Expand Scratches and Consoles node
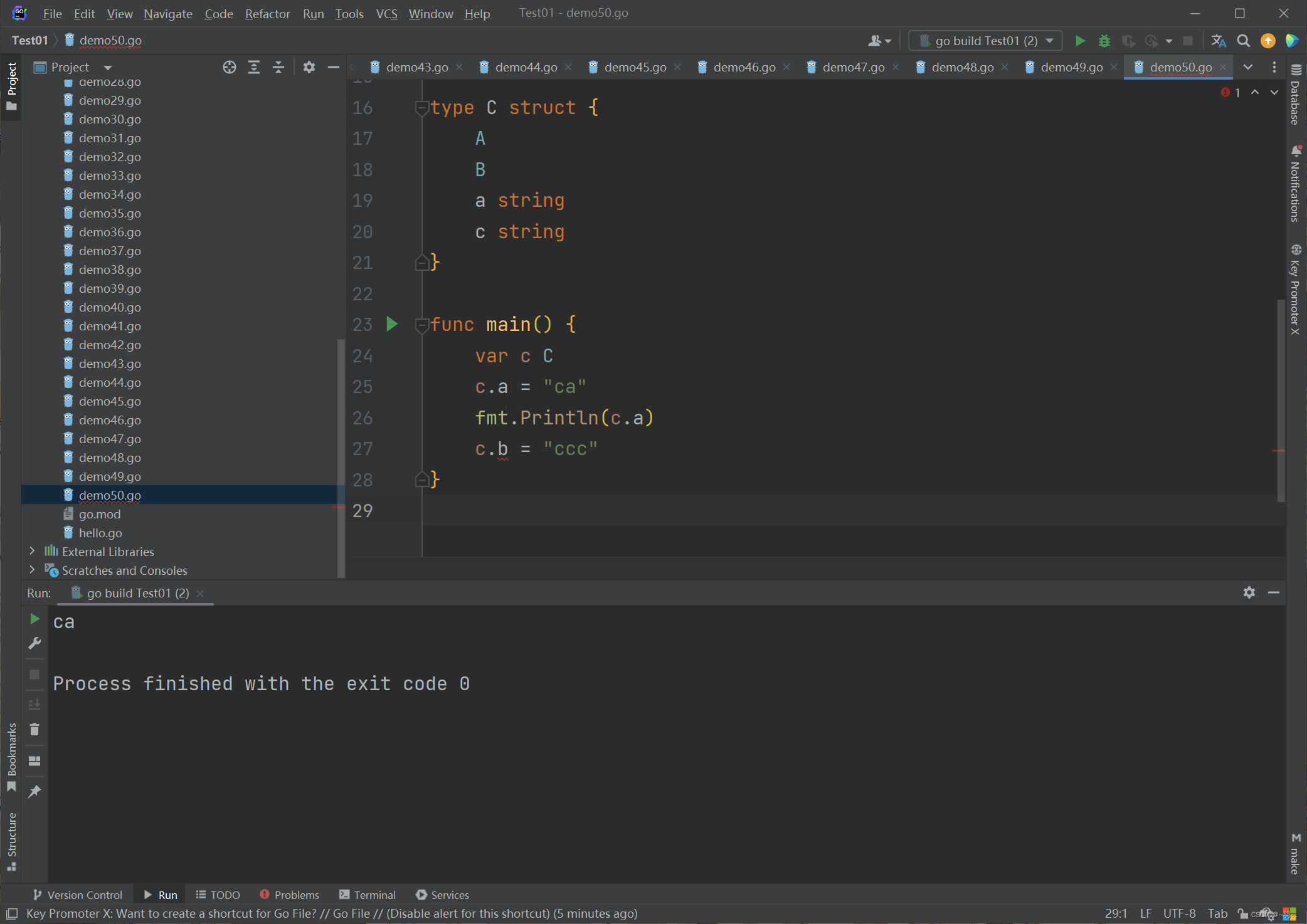1307x924 pixels. pyautogui.click(x=32, y=570)
